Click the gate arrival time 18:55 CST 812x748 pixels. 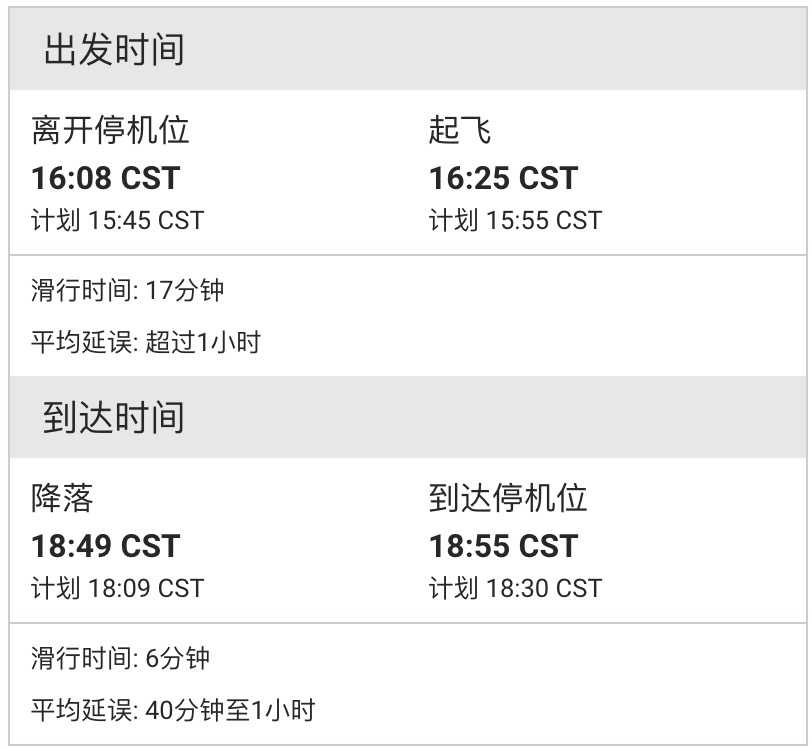pyautogui.click(x=503, y=546)
